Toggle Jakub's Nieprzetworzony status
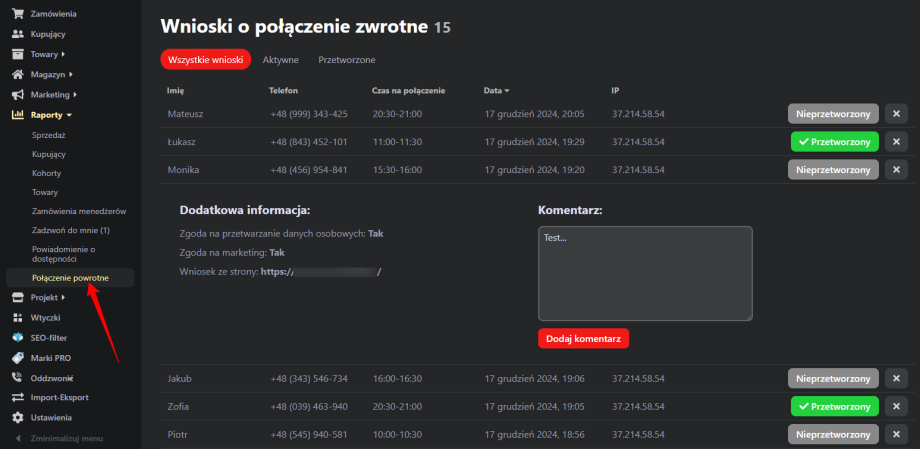The image size is (920, 449). [x=833, y=378]
